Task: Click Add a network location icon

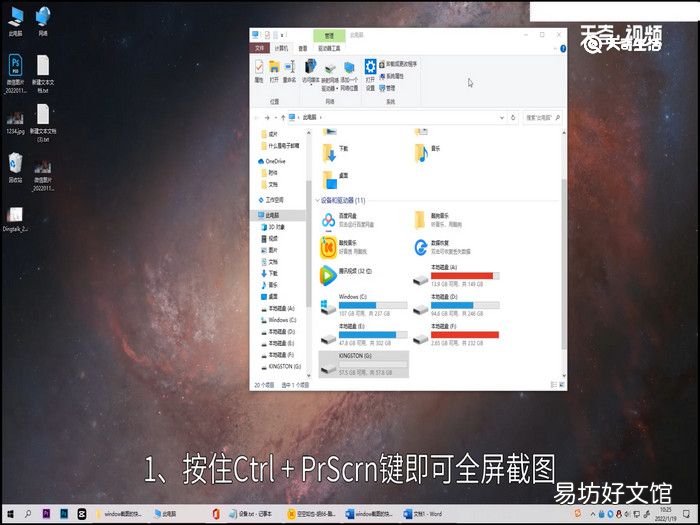Action: click(x=349, y=77)
